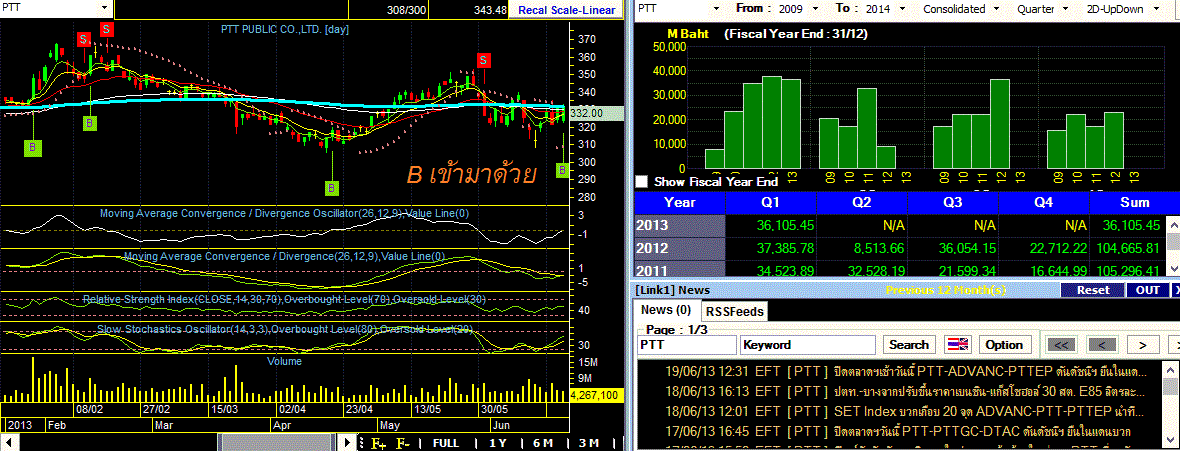Click the Keyword input field

808,345
